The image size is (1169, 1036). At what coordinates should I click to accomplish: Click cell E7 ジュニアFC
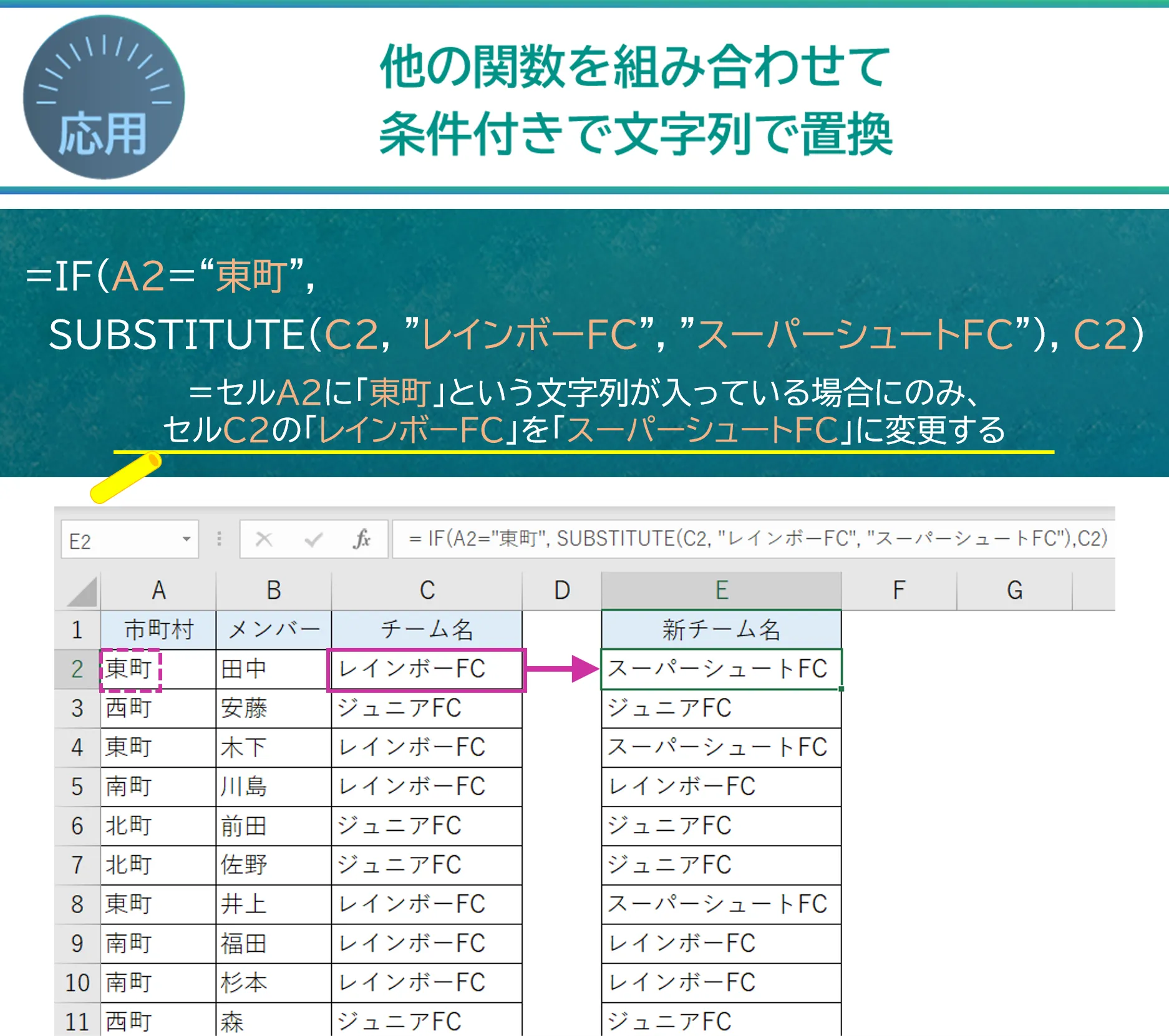(722, 865)
